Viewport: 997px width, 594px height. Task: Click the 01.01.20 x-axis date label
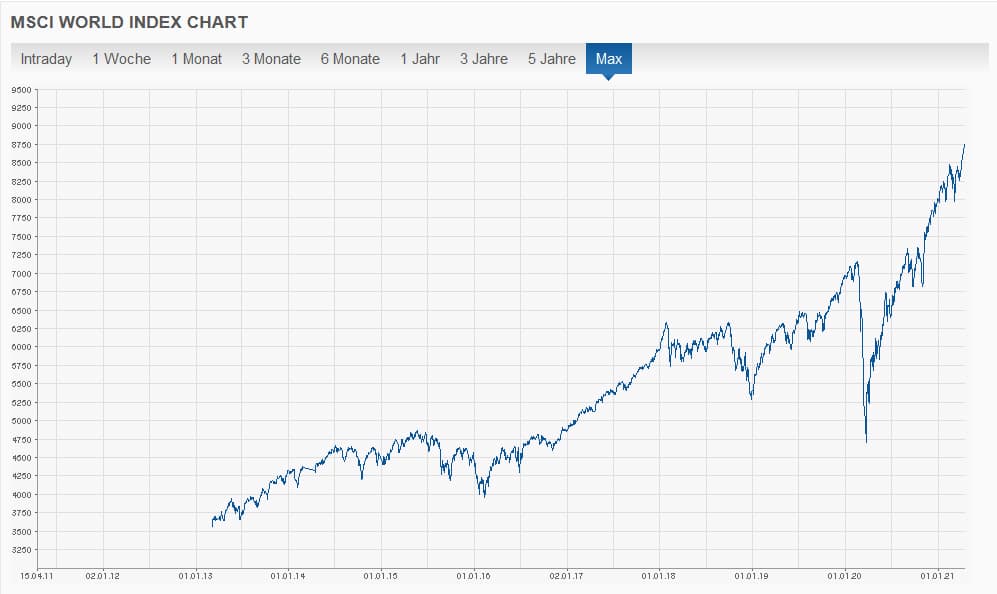click(x=845, y=576)
